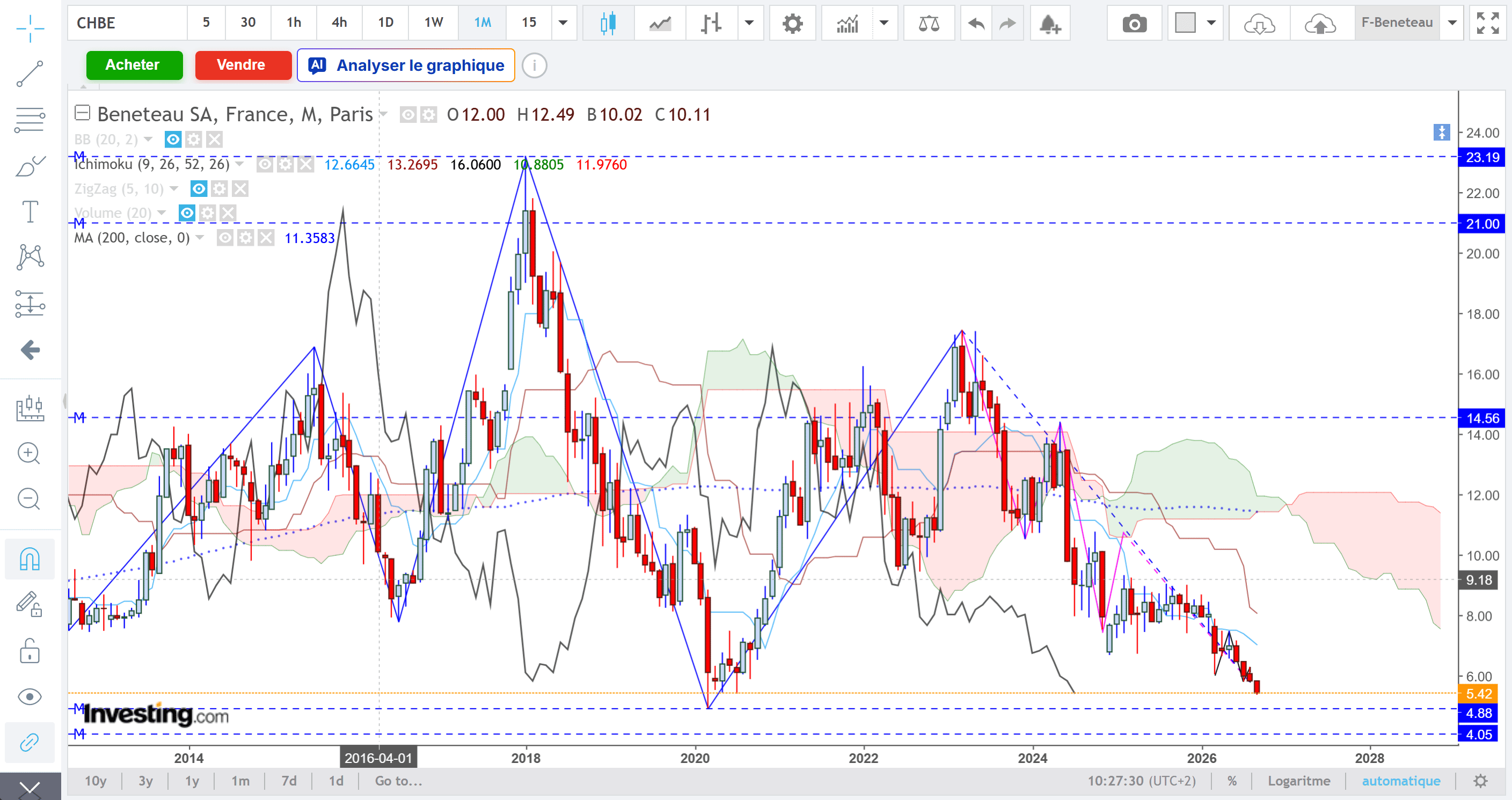The width and height of the screenshot is (1512, 800).
Task: Take a chart snapshot with camera icon
Action: coord(1134,24)
